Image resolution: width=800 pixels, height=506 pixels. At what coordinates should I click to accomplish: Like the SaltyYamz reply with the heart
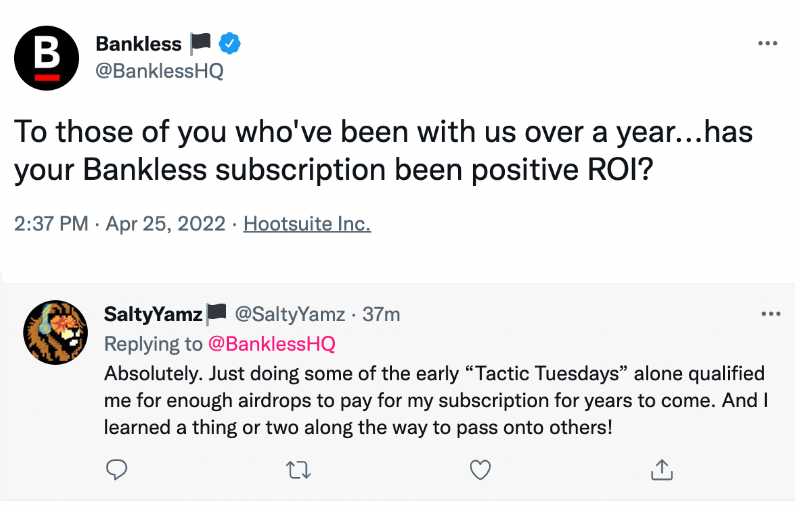pos(481,468)
